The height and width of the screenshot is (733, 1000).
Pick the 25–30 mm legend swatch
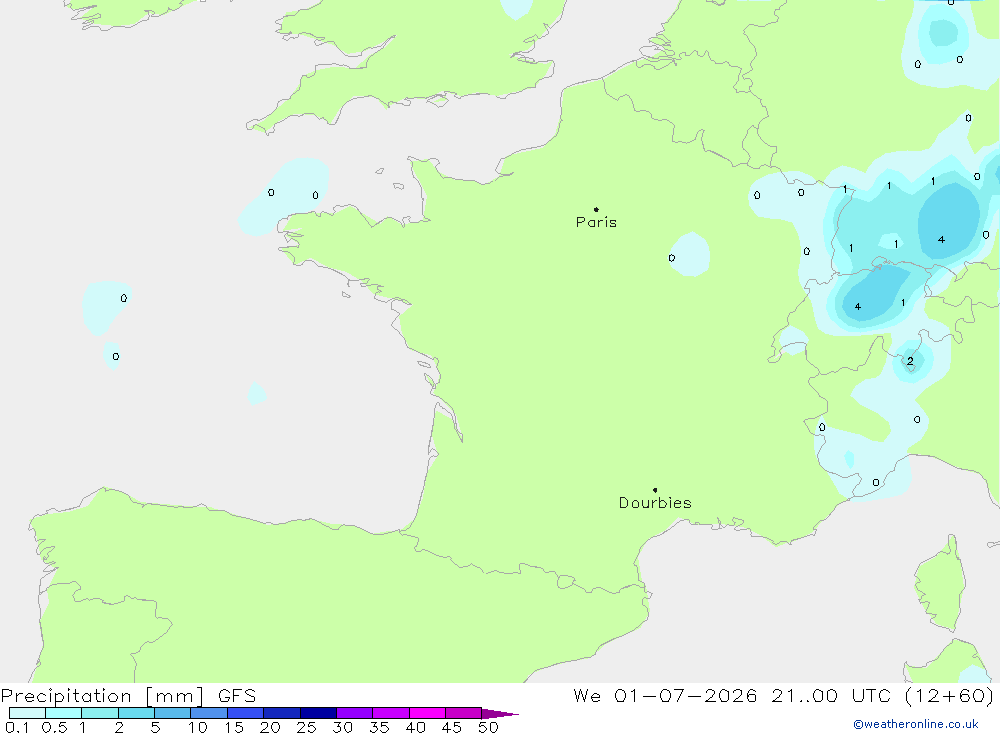[318, 713]
